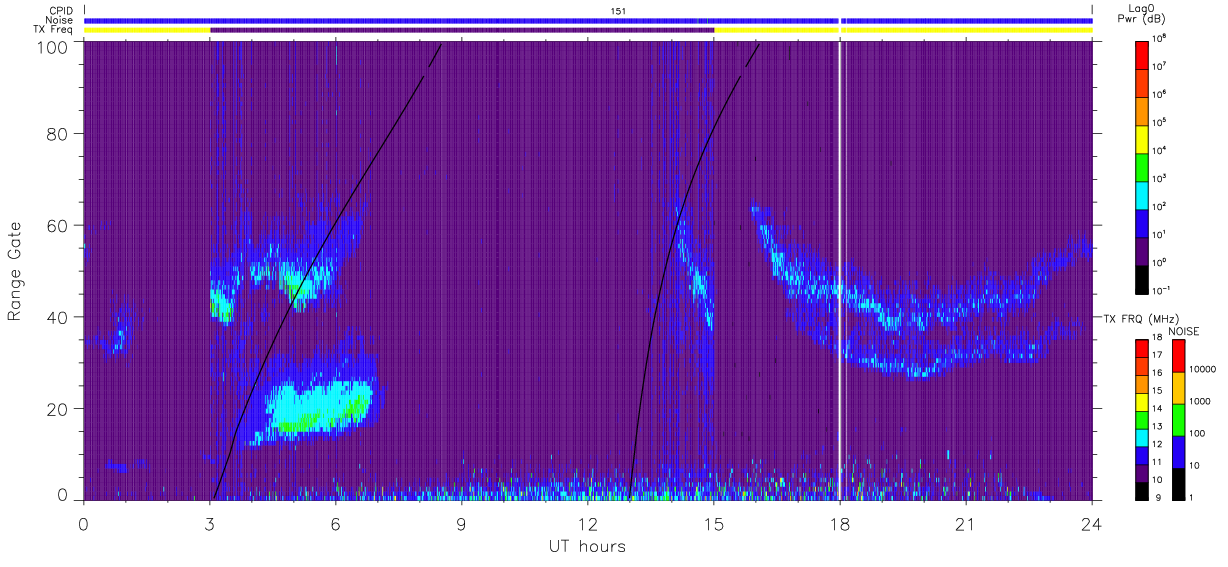Click the 40 tick label on Range Gate axis
The height and width of the screenshot is (567, 1228).
[x=58, y=317]
